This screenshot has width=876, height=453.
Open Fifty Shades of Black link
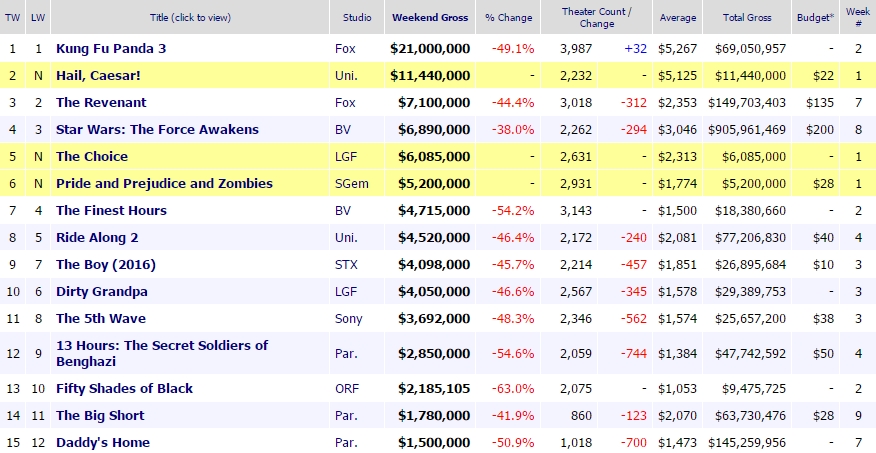pos(124,388)
